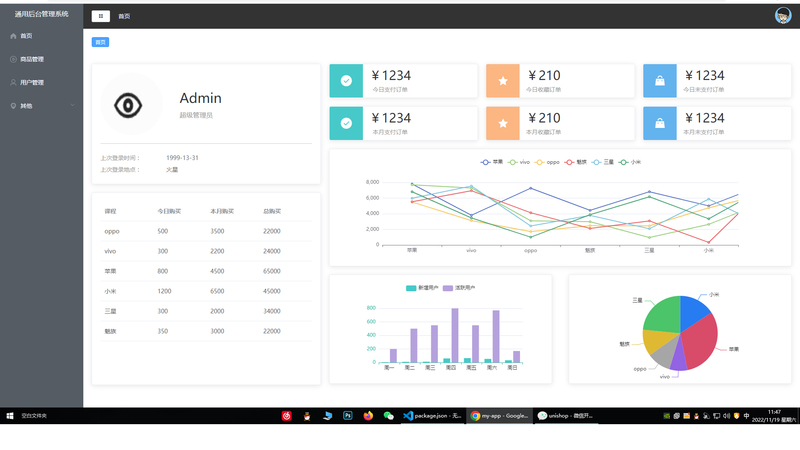Switch to Chrome my-app taskbar window
This screenshot has width=800, height=450.
point(499,416)
